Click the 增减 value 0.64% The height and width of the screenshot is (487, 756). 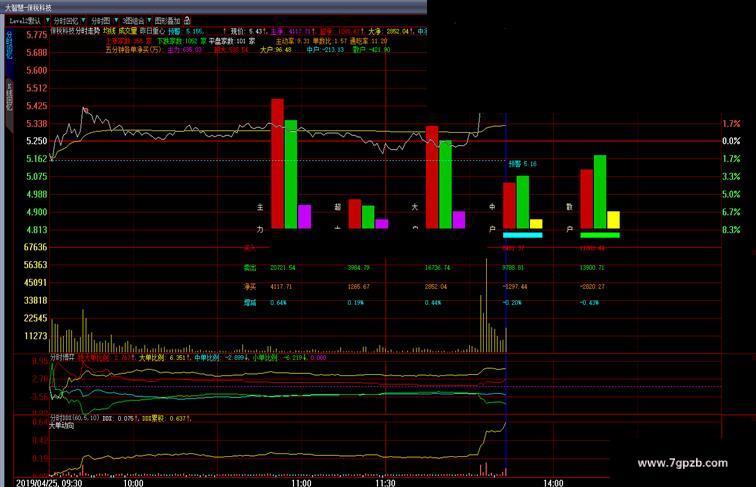pos(278,303)
